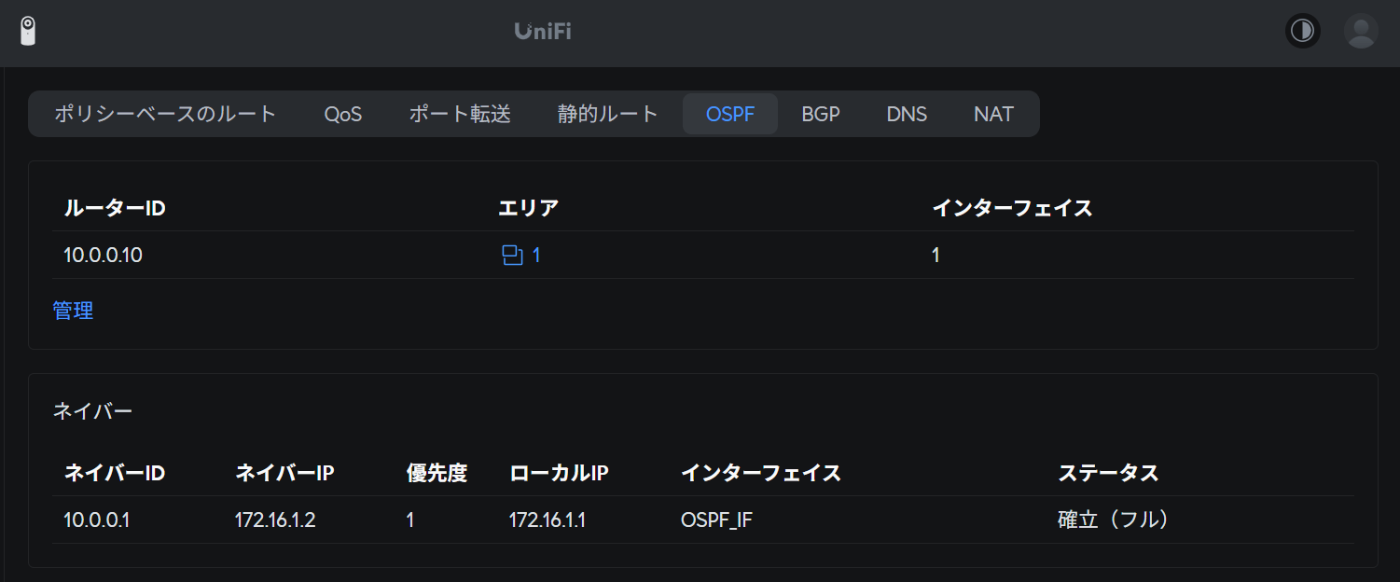Click router ID 10.0.0.10
The height and width of the screenshot is (582, 1400).
point(103,255)
